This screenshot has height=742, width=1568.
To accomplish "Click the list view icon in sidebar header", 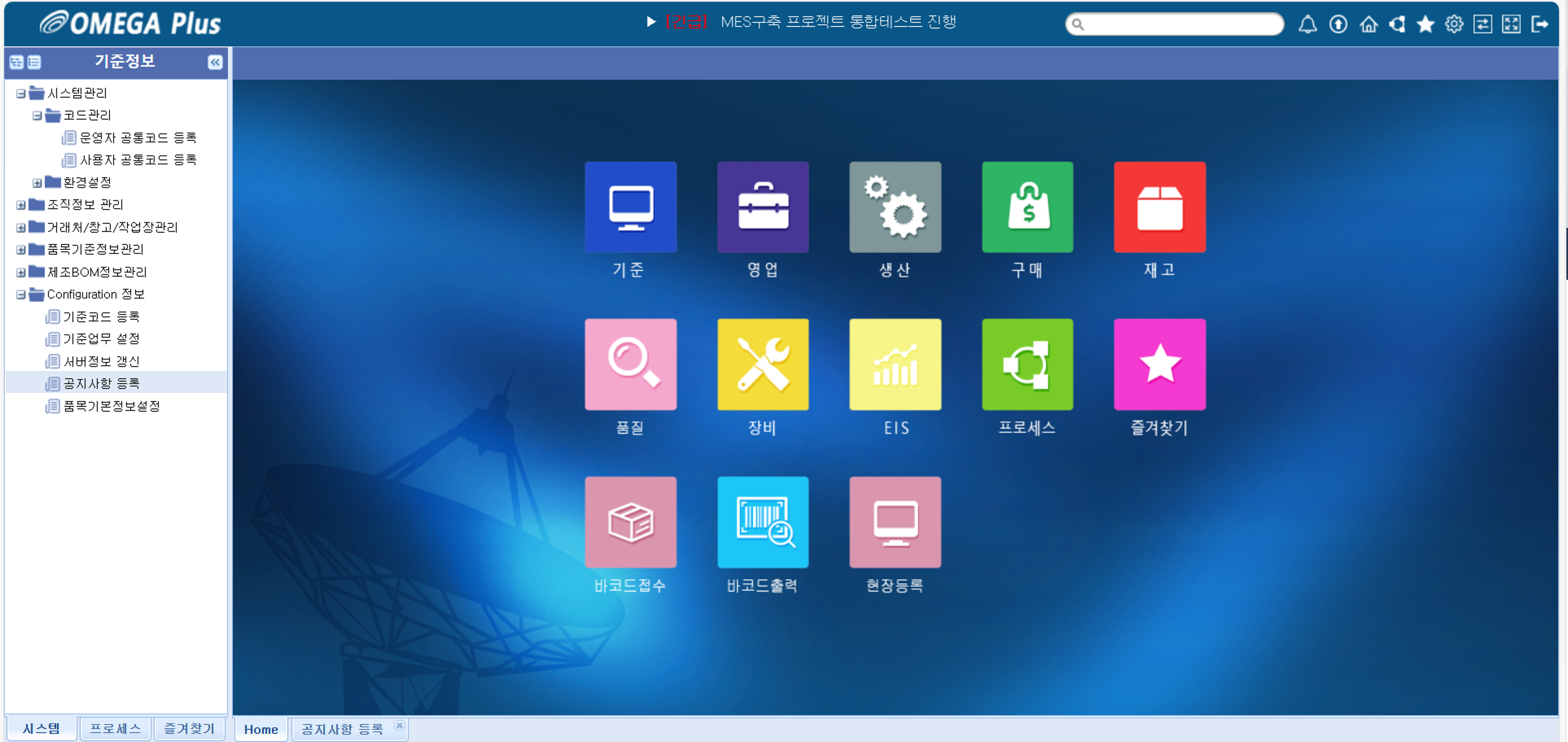I will pyautogui.click(x=34, y=62).
